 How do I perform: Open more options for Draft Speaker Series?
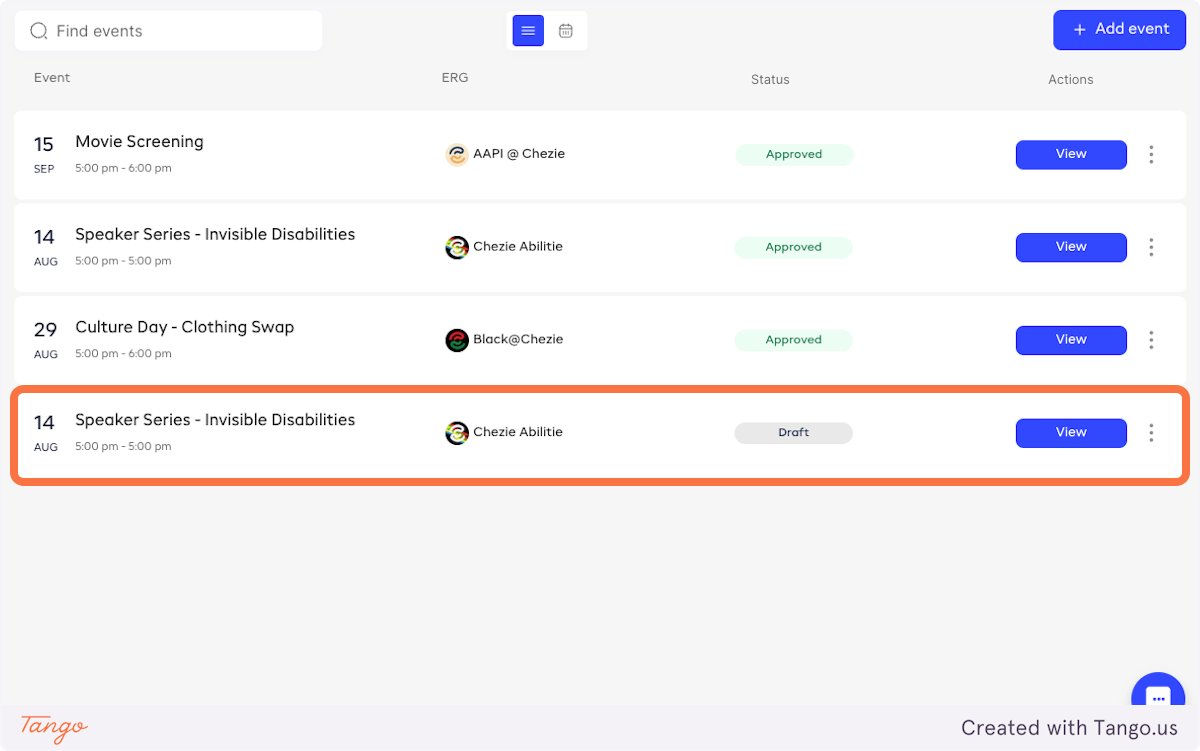pyautogui.click(x=1151, y=432)
